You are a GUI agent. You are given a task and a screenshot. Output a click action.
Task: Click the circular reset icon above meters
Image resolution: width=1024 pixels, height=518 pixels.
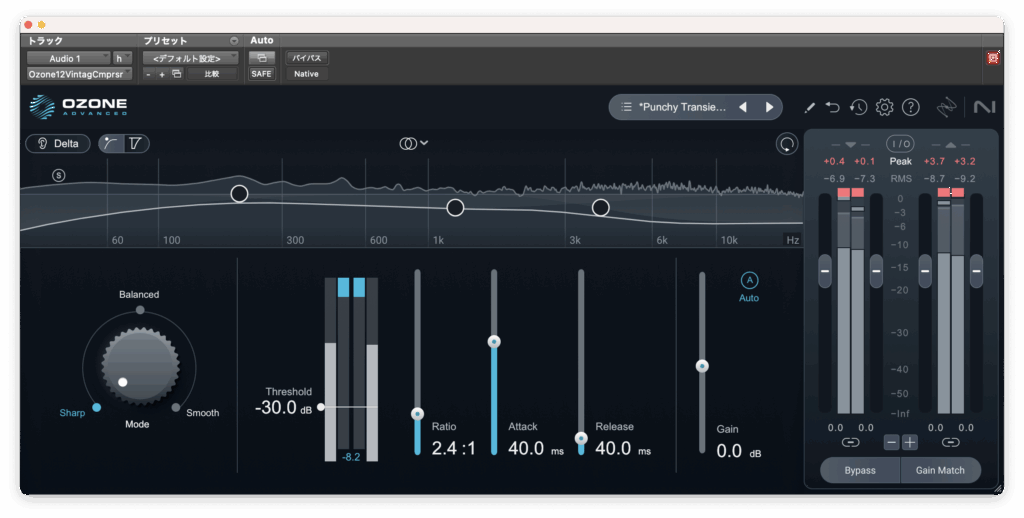[788, 144]
